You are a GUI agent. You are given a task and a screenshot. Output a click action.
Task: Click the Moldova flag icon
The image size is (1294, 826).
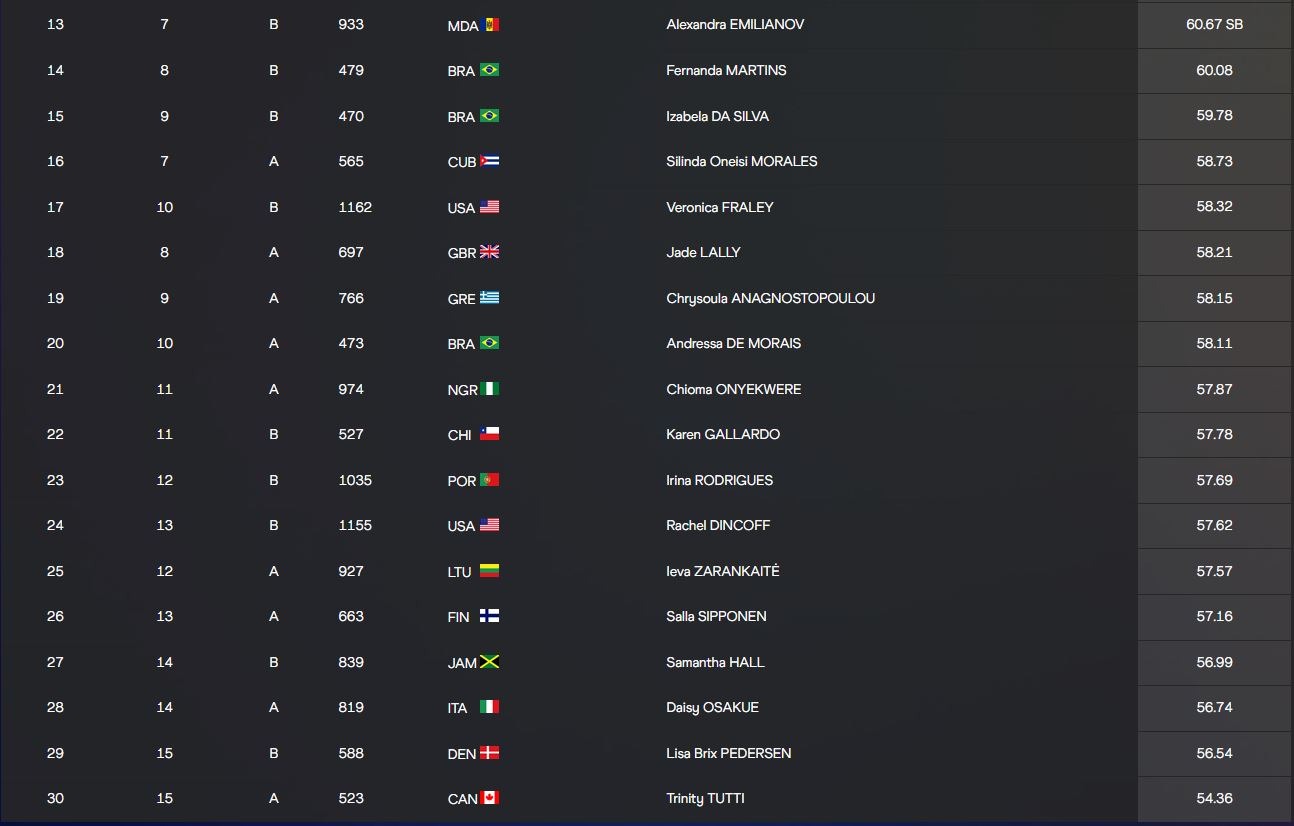[490, 24]
